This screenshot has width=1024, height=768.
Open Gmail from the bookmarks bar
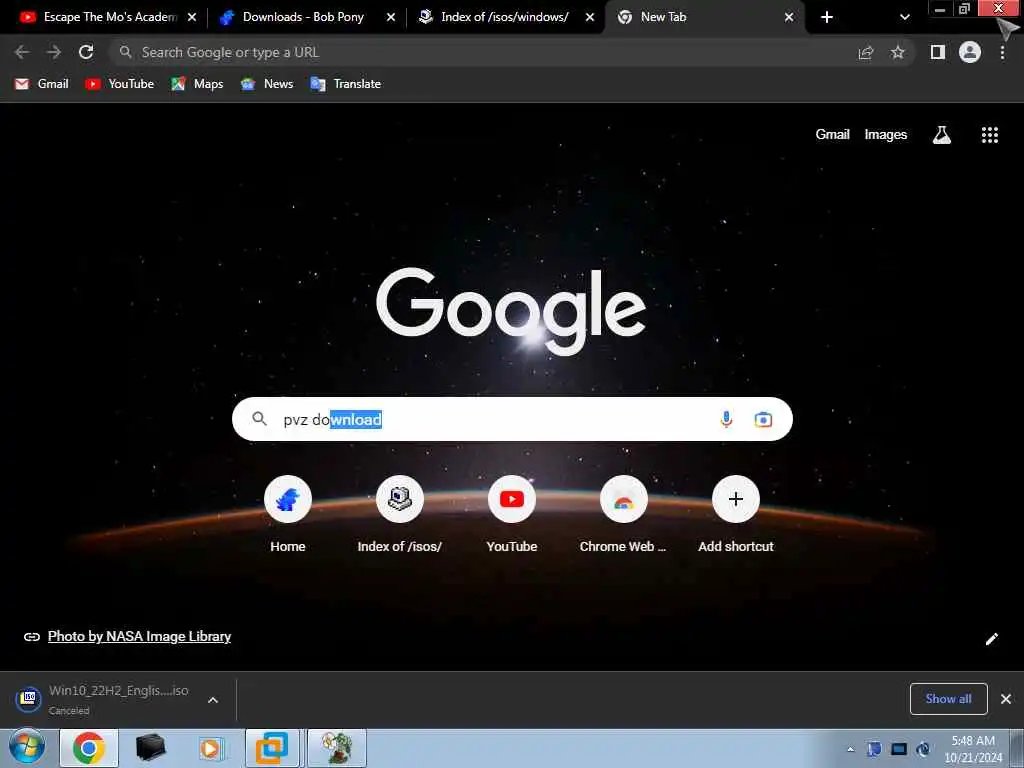pos(42,84)
